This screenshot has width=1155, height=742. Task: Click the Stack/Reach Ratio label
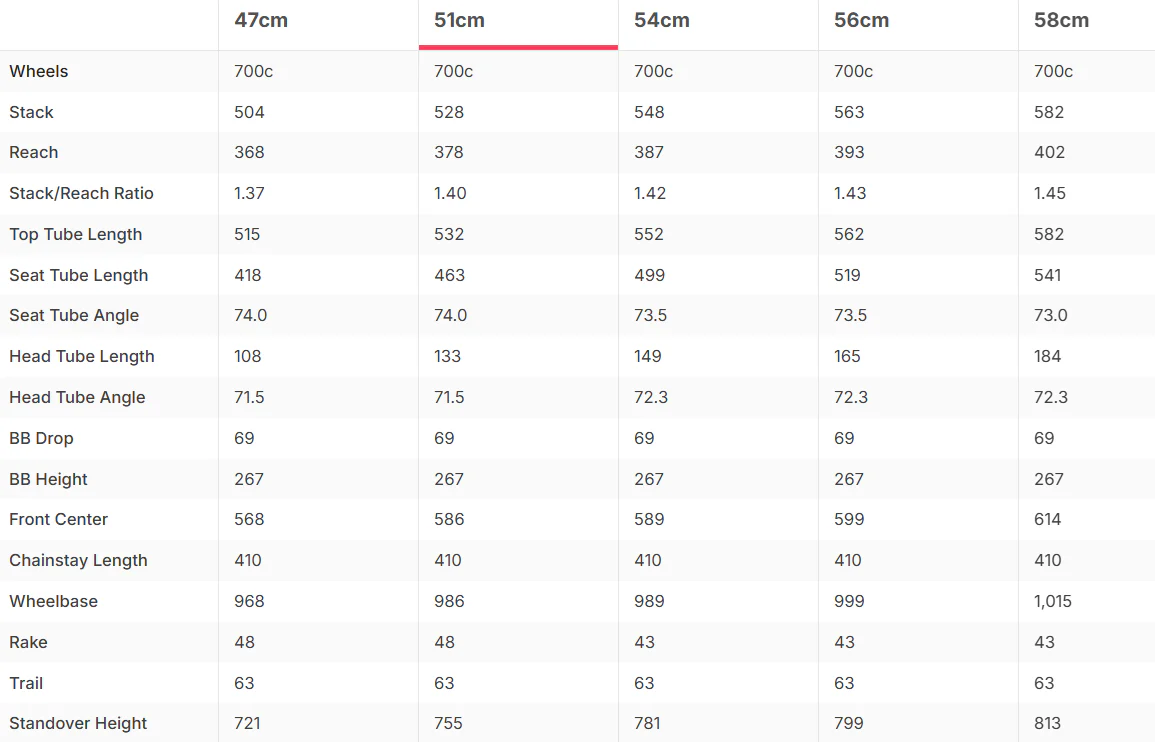click(x=81, y=193)
